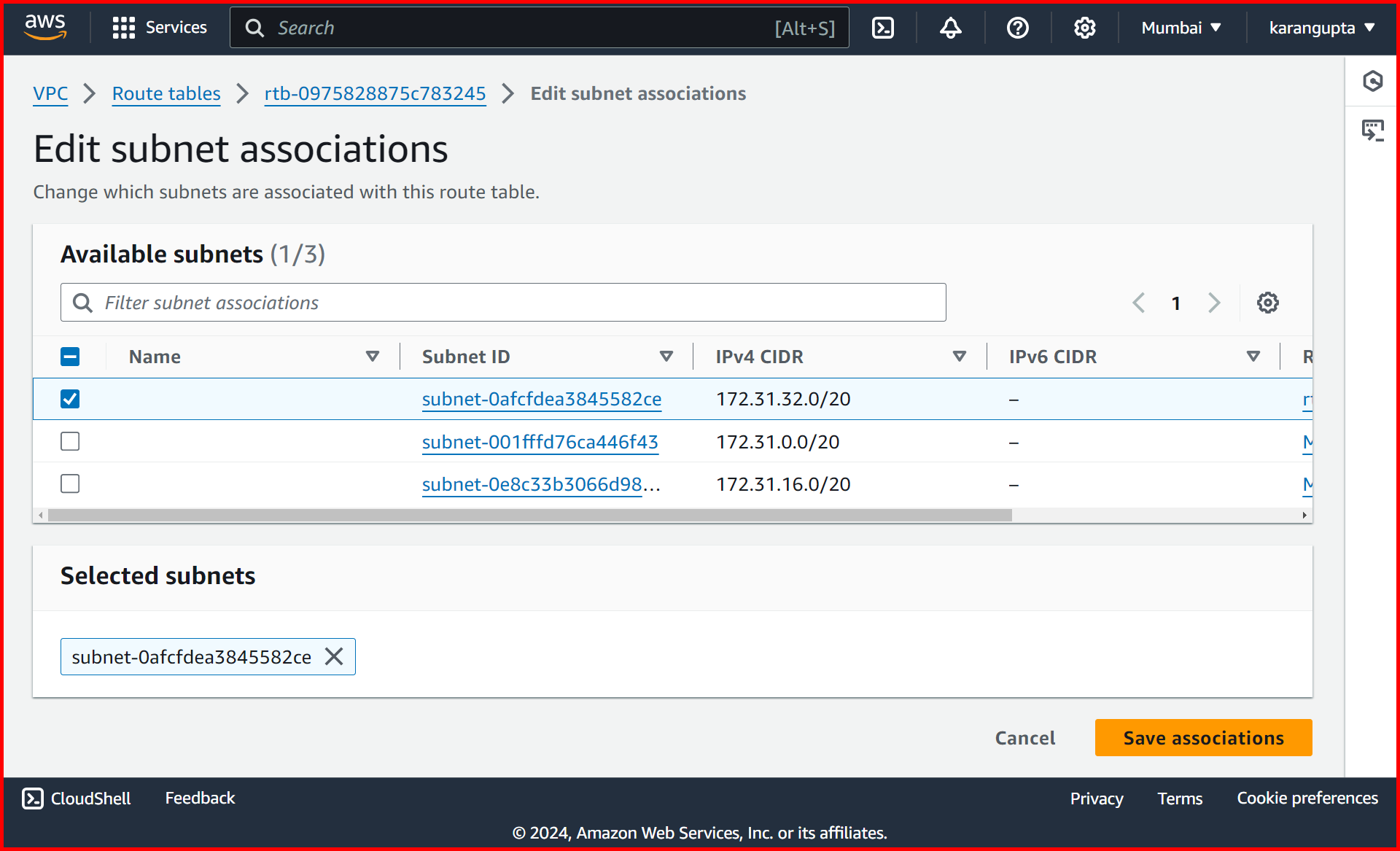Open account settings via the gear icon
The height and width of the screenshot is (851, 1400).
[1084, 27]
